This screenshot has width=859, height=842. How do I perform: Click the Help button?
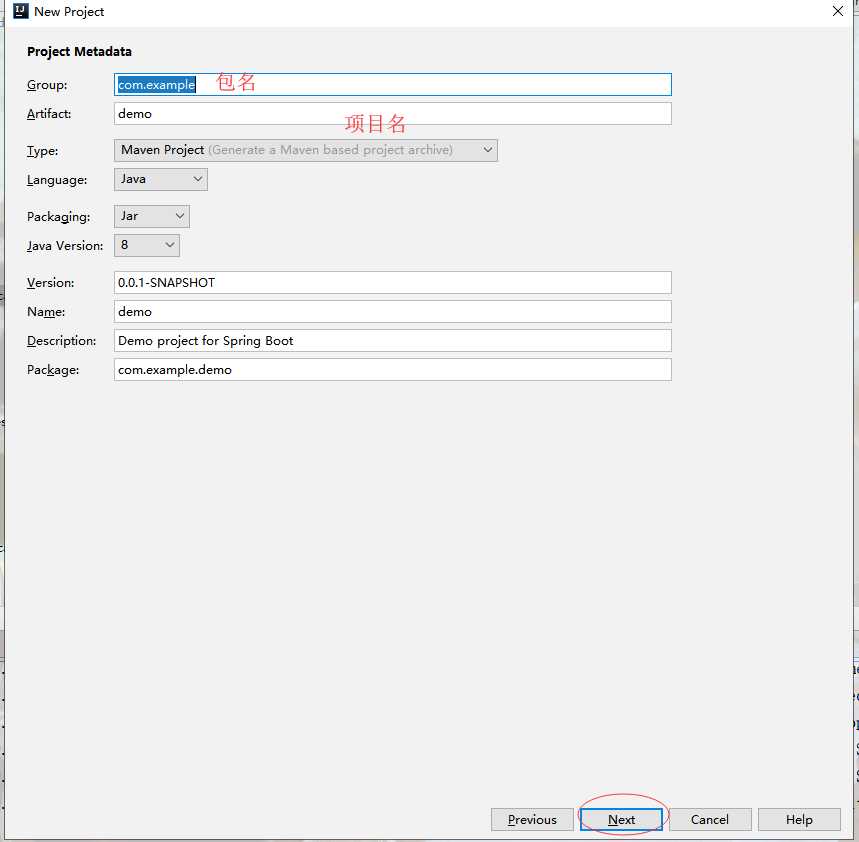pyautogui.click(x=799, y=820)
